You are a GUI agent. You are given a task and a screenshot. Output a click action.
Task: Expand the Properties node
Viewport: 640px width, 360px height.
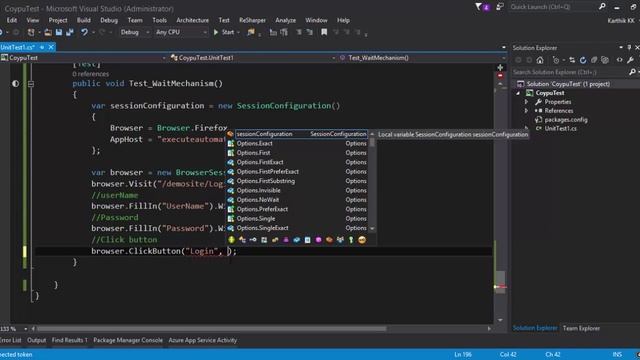point(526,102)
